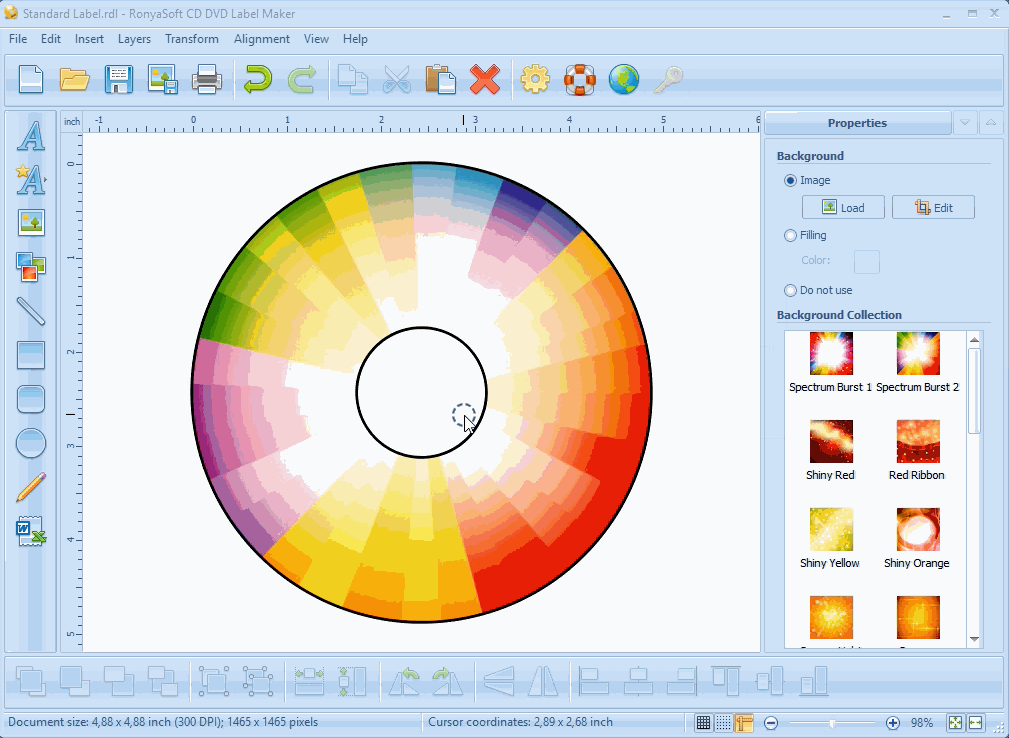This screenshot has width=1009, height=738.
Task: Click the Edit background button
Action: coord(933,207)
